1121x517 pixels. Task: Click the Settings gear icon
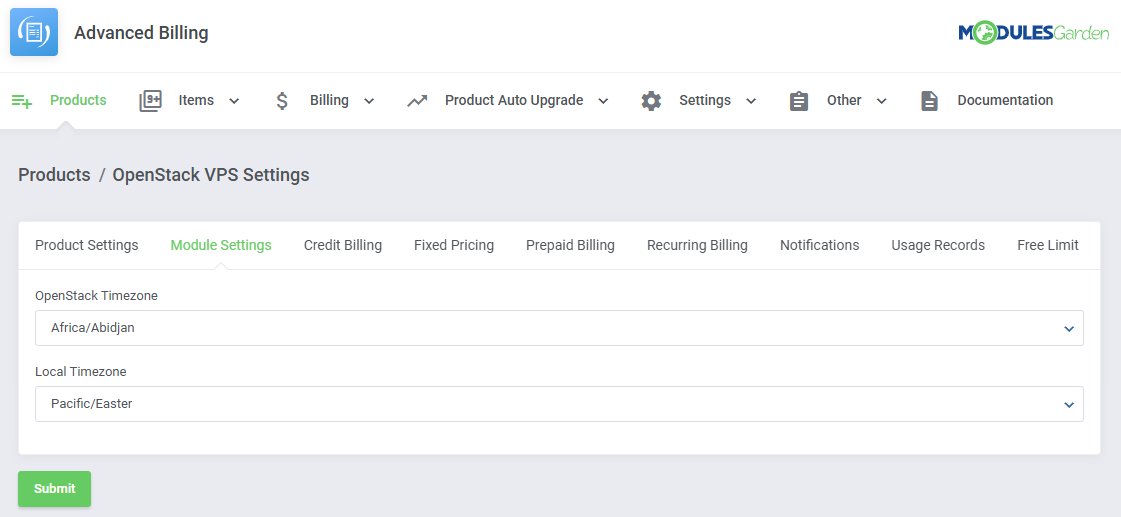click(651, 101)
